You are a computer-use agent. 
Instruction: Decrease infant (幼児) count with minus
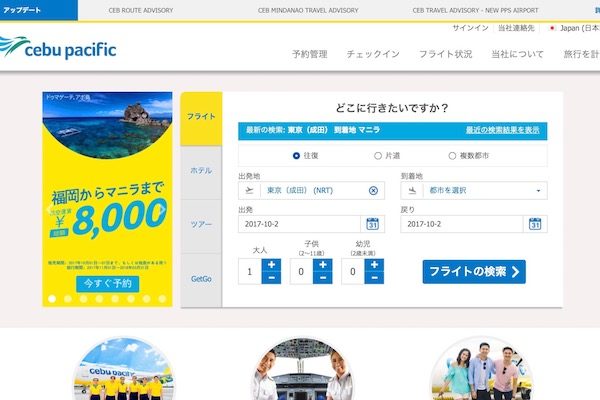[374, 278]
